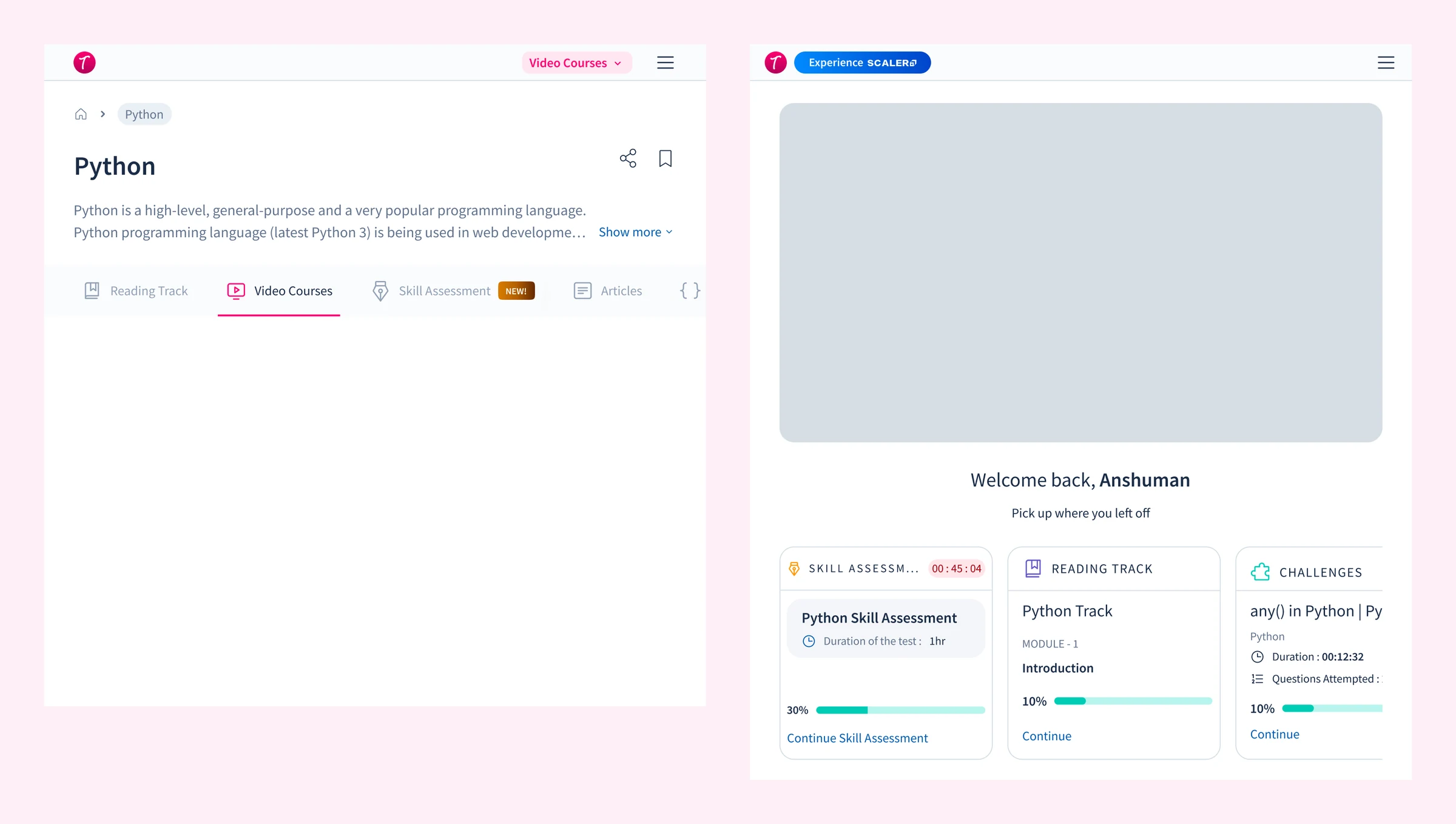Expand the description with Show more
This screenshot has width=1456, height=824.
(x=636, y=232)
